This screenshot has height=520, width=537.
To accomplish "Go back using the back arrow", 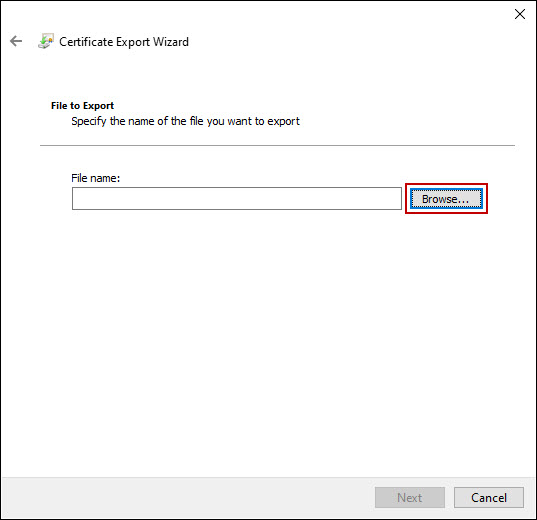I will coord(16,41).
